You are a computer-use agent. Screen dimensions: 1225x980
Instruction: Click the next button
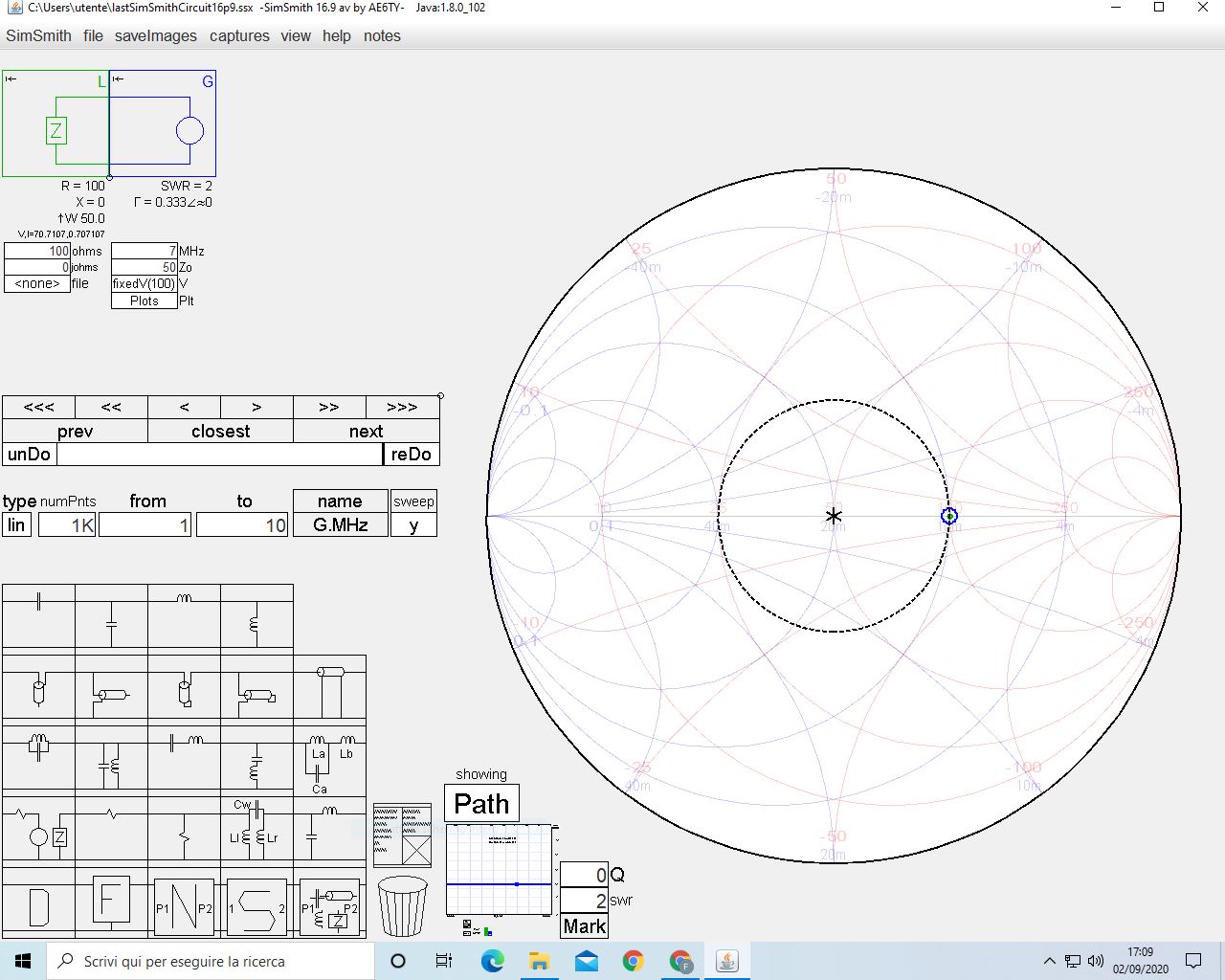367,431
